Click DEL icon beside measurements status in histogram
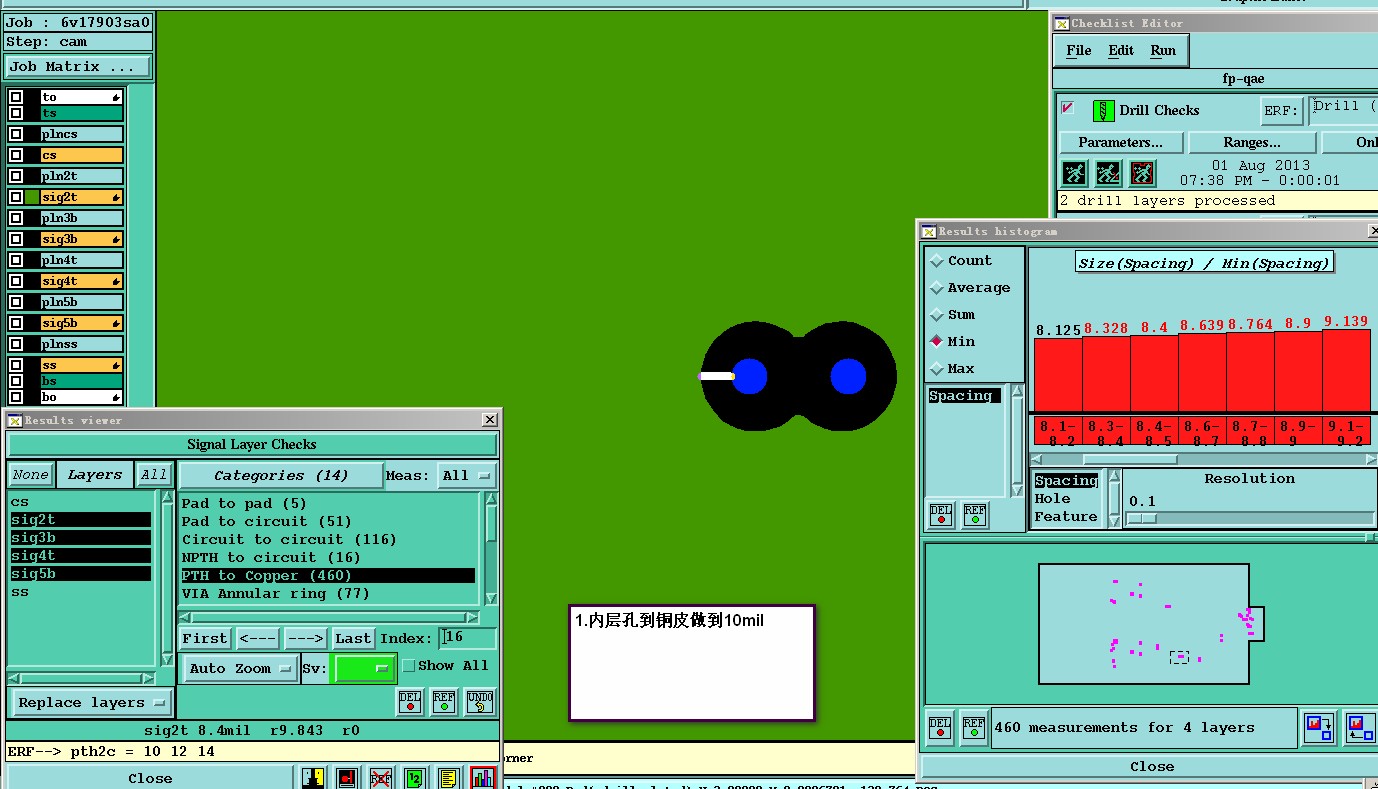The image size is (1378, 789). coord(941,728)
